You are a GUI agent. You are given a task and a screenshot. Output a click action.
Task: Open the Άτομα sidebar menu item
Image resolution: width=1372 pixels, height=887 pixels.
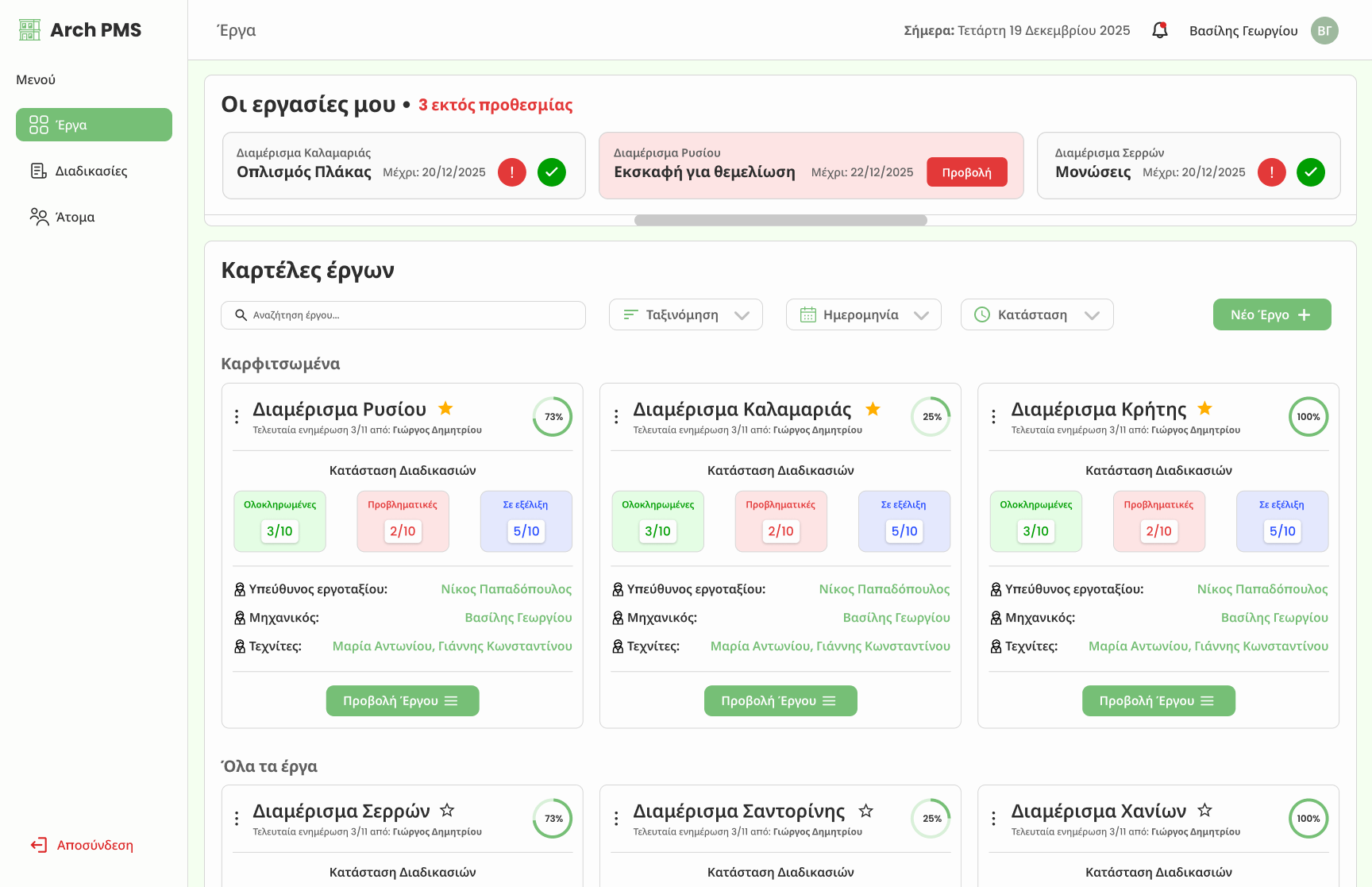point(75,217)
